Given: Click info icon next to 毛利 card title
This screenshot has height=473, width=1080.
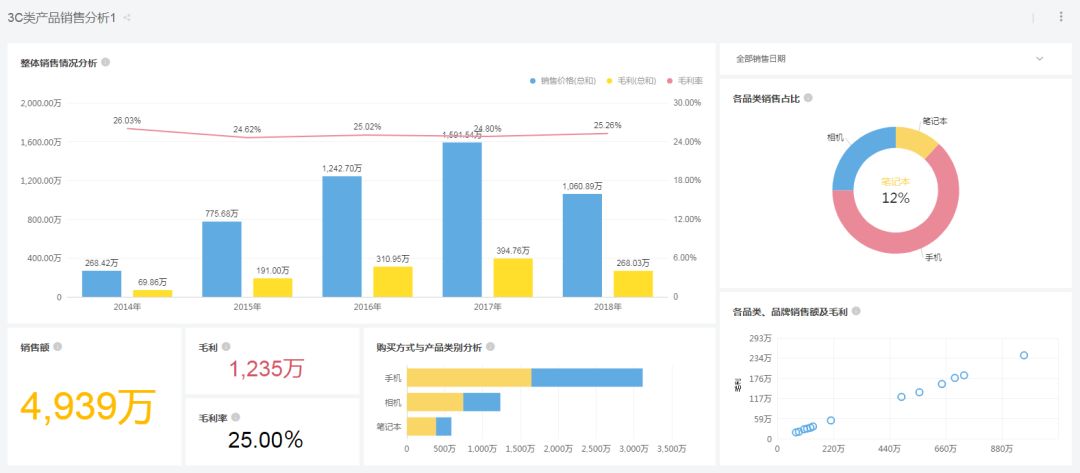Looking at the screenshot, I should point(226,347).
